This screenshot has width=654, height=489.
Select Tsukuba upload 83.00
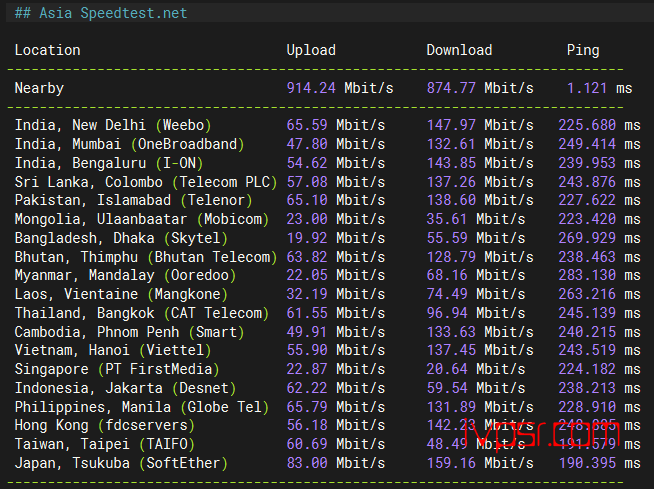307,463
